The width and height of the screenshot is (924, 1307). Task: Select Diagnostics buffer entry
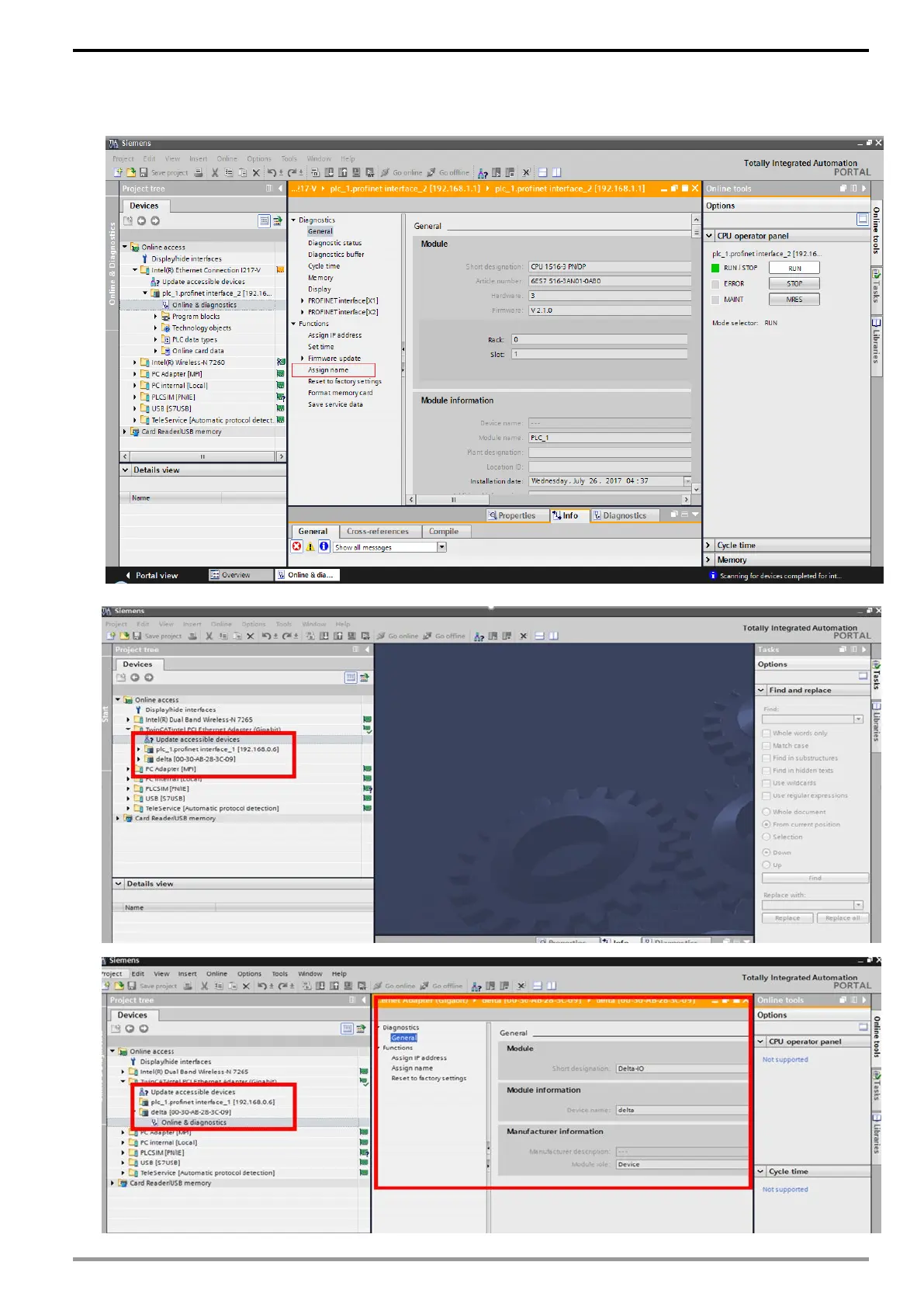point(336,255)
